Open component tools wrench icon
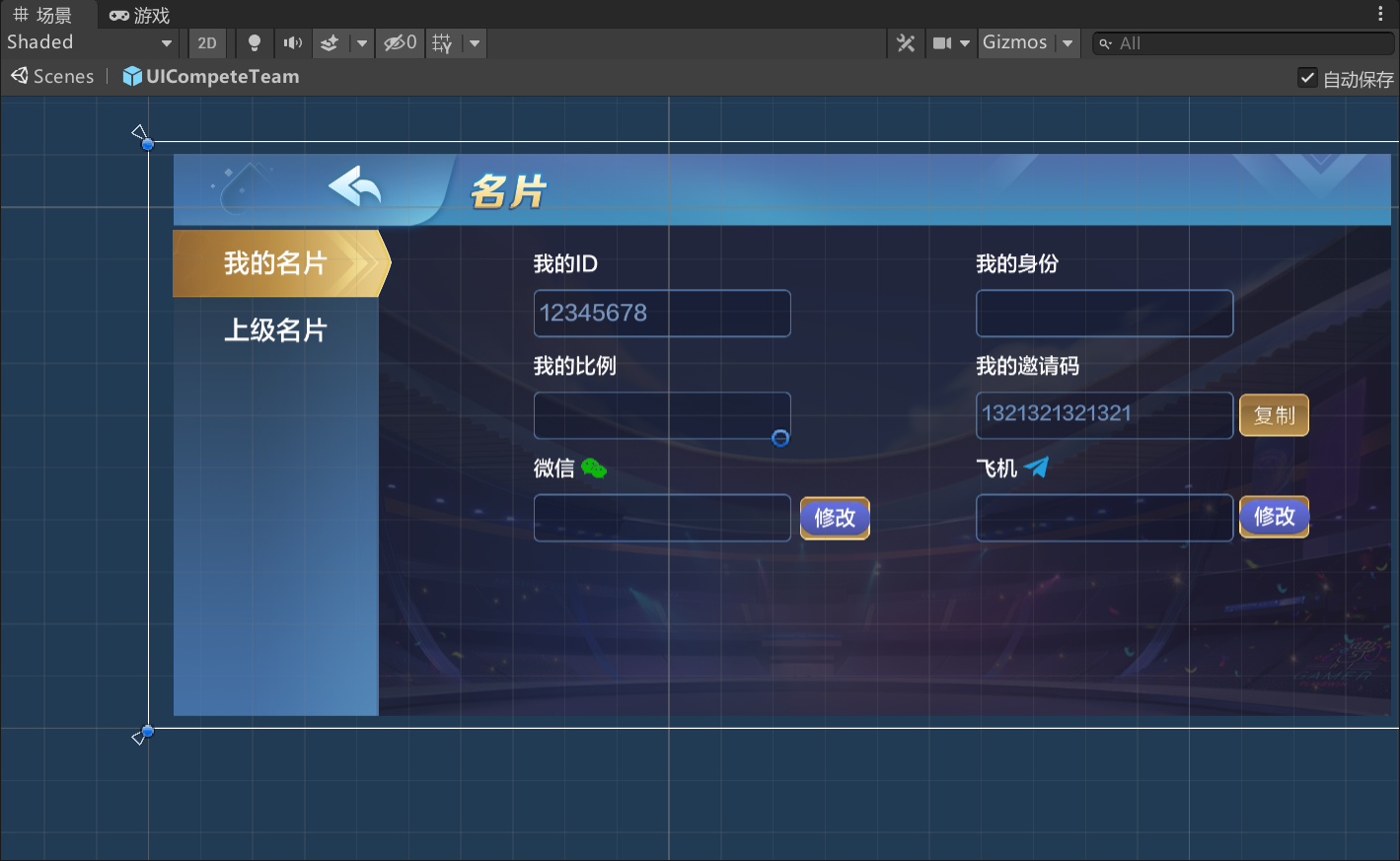This screenshot has height=861, width=1400. click(906, 43)
